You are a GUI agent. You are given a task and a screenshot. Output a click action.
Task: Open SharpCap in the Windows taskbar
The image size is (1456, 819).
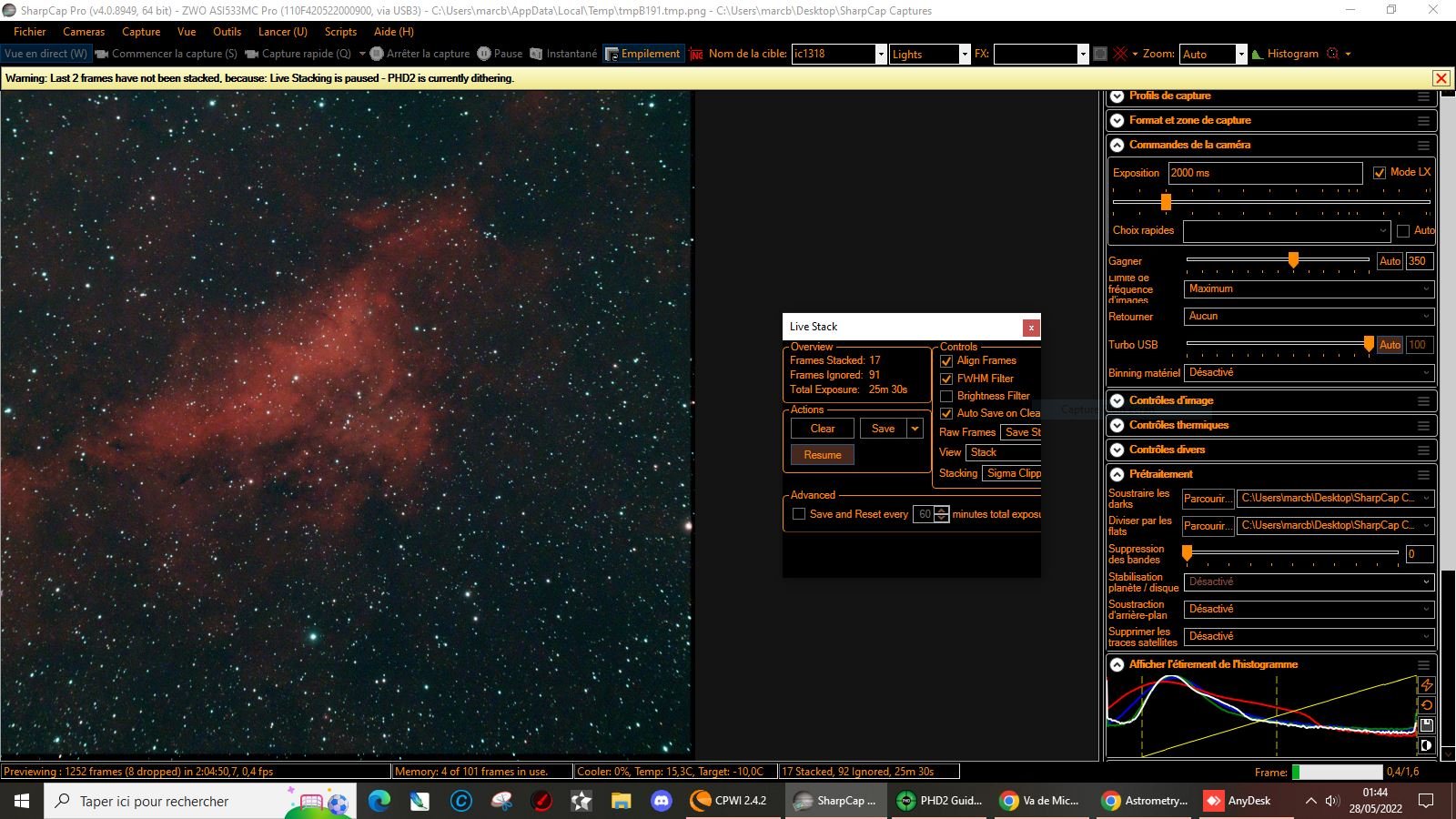[x=835, y=801]
